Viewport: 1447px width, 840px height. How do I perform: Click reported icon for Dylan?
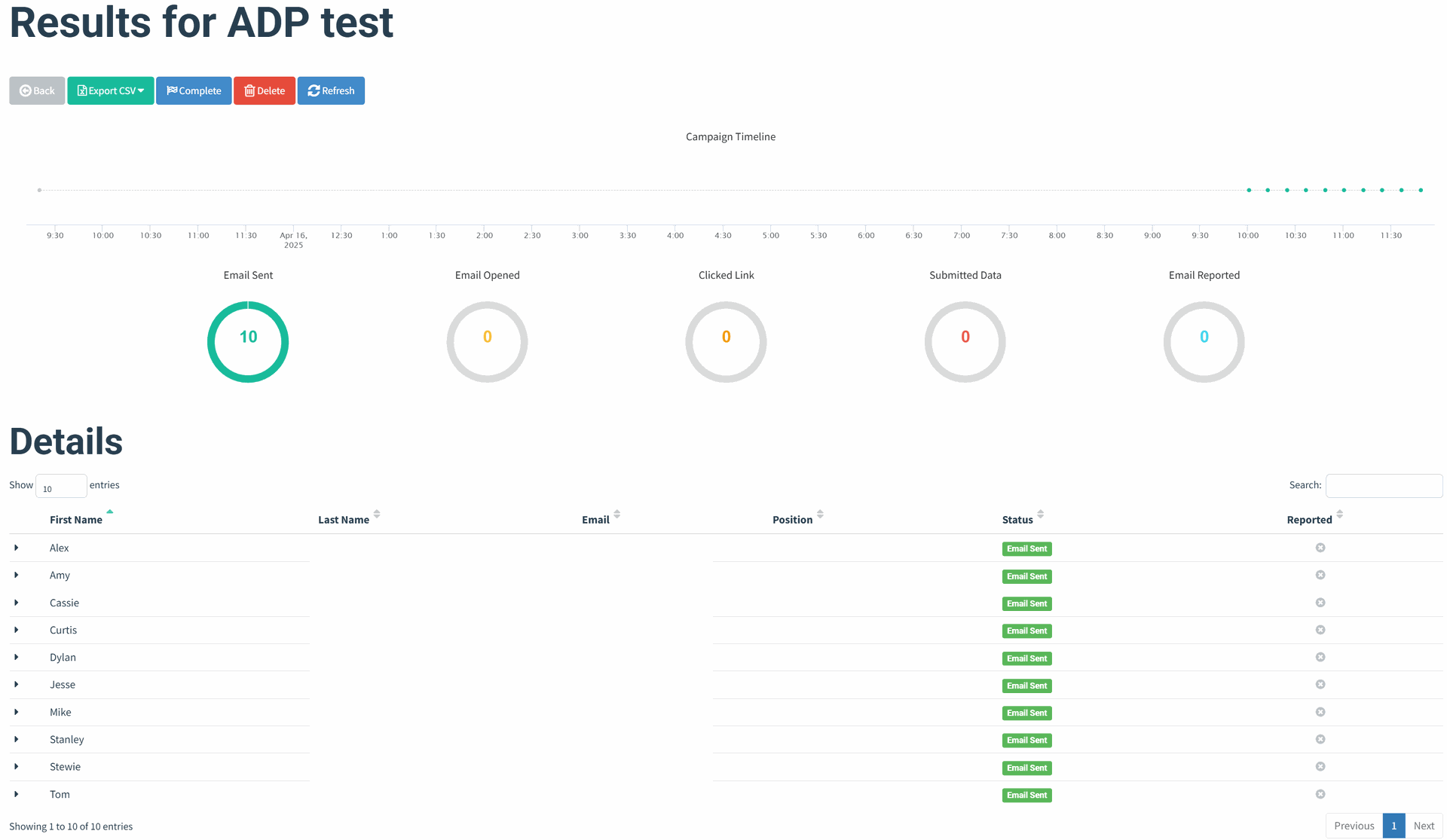pos(1320,657)
